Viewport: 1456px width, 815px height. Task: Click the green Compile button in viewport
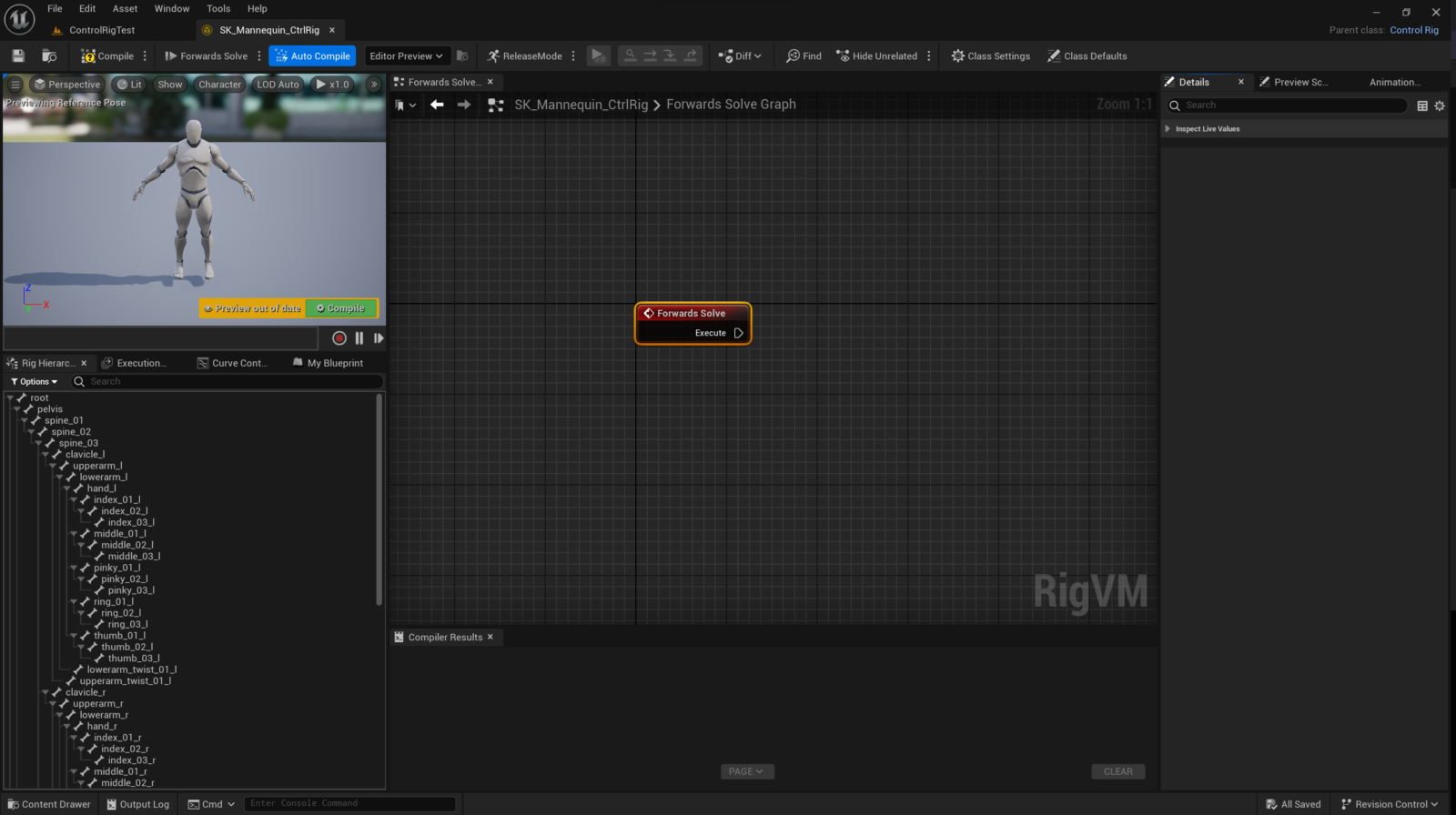(341, 309)
